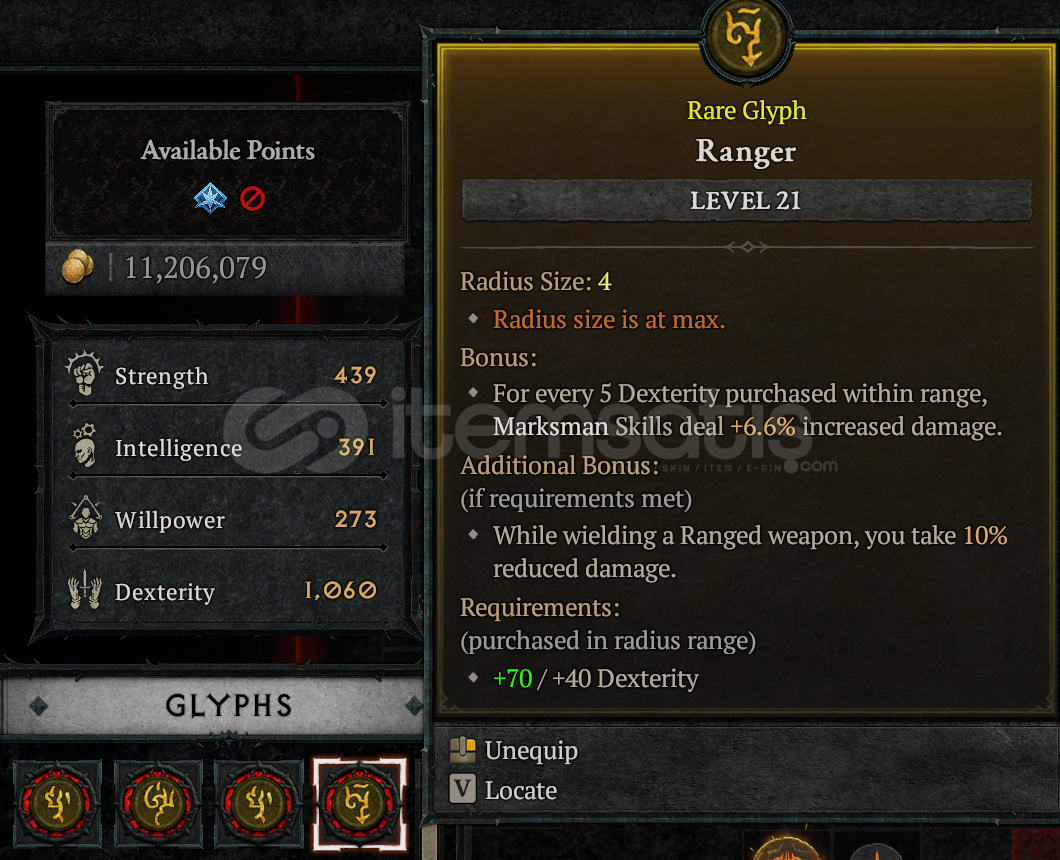Image resolution: width=1060 pixels, height=860 pixels.
Task: Select the second glyph slot icon
Action: 158,803
